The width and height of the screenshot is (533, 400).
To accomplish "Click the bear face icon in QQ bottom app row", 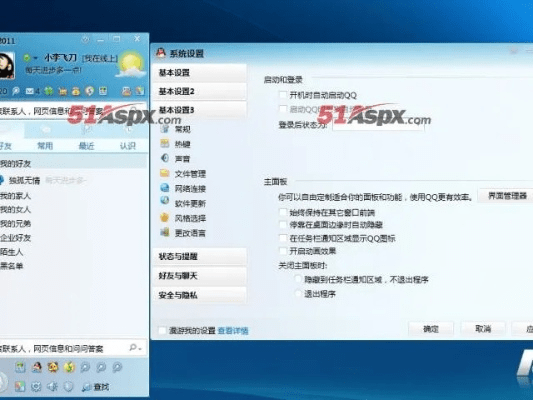I will pyautogui.click(x=53, y=367).
